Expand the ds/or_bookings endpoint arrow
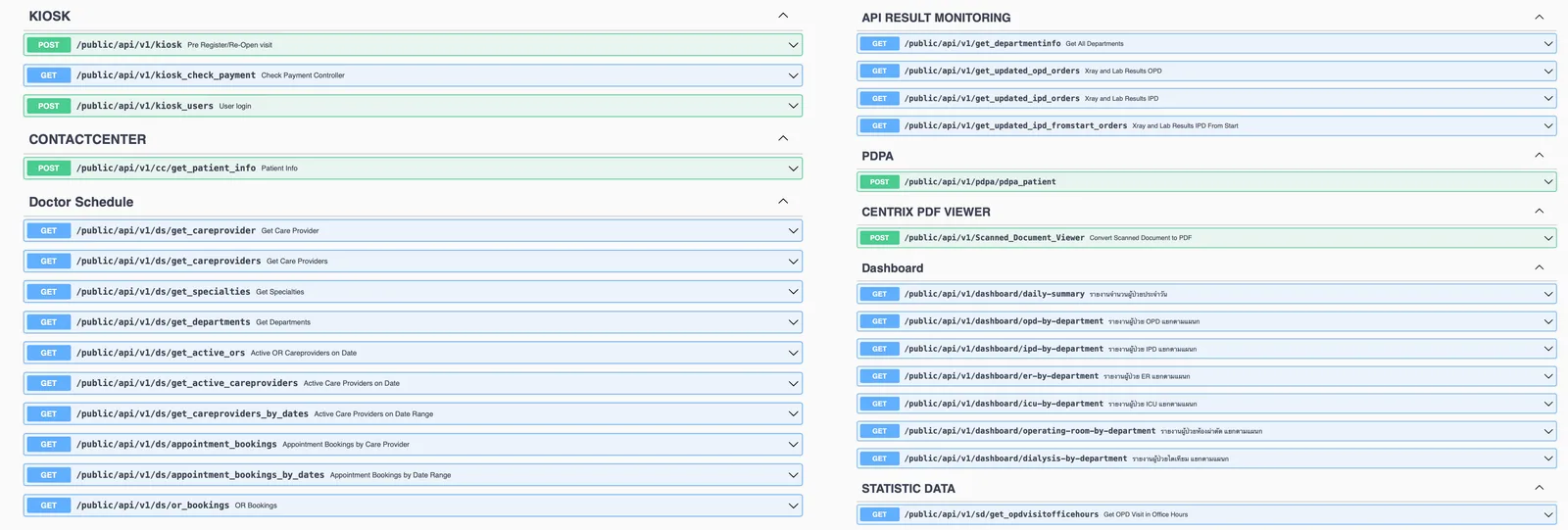This screenshot has width=1568, height=530. [793, 506]
